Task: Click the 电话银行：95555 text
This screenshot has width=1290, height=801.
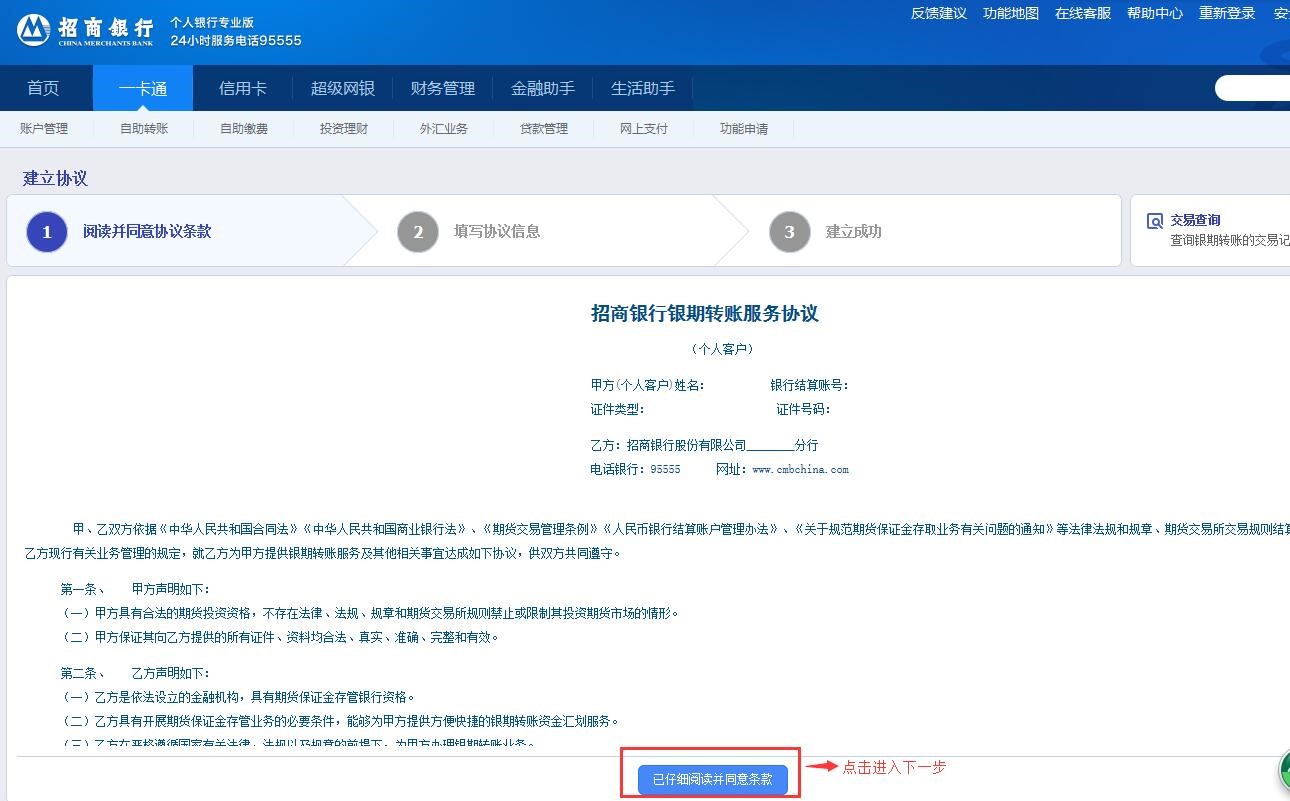Action: pyautogui.click(x=635, y=469)
